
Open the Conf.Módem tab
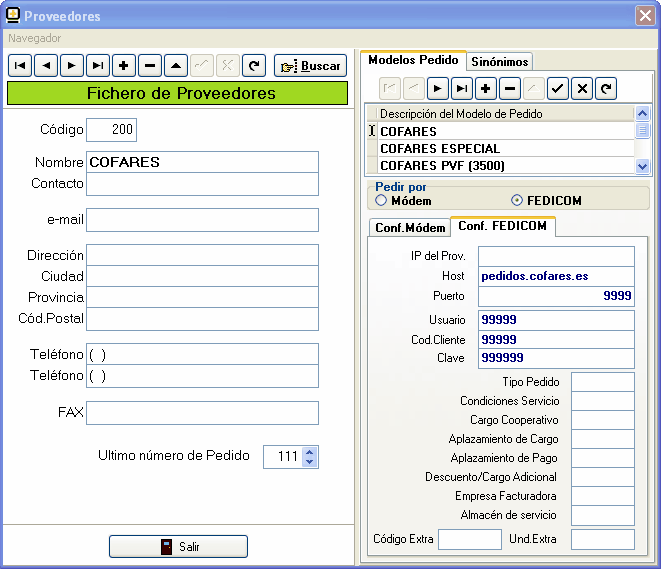(410, 228)
